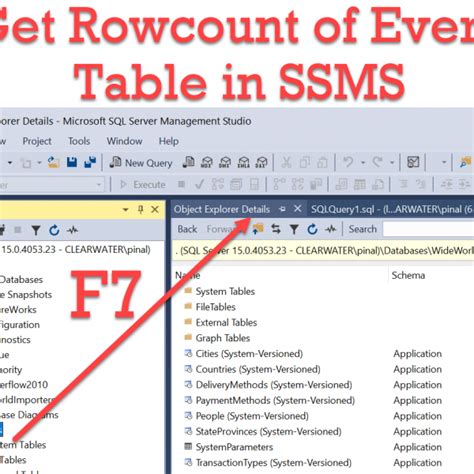Open Object Explorer window position dropdown
Screen dimensions: 474x474
pyautogui.click(x=126, y=210)
